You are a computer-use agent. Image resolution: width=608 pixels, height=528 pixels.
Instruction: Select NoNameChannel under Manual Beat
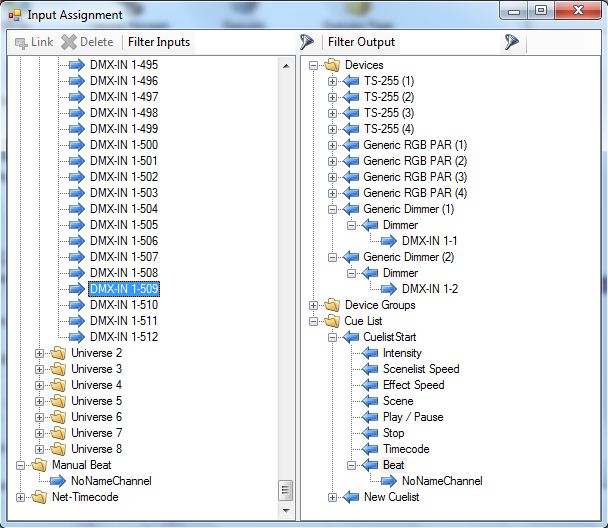[111, 481]
